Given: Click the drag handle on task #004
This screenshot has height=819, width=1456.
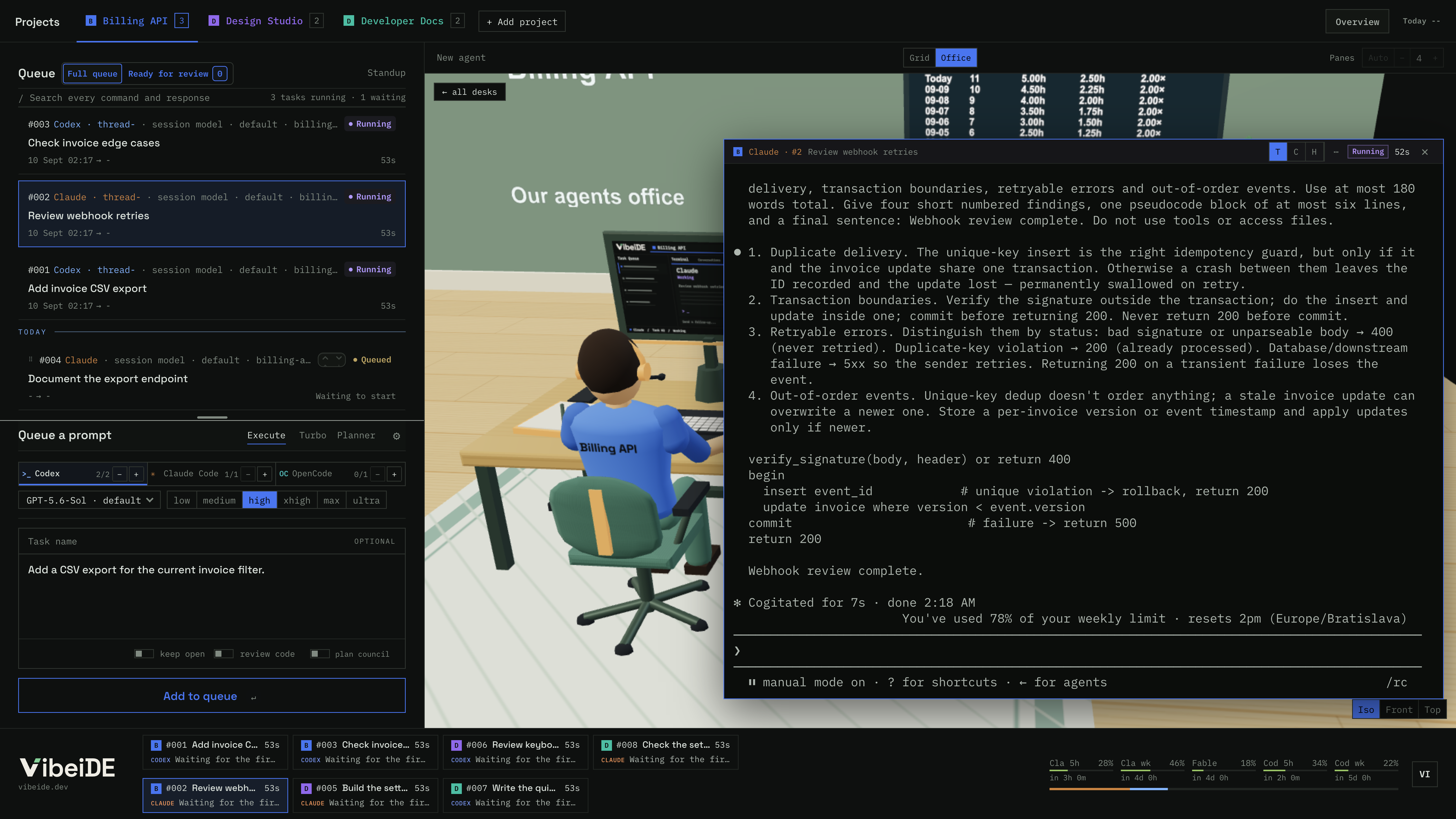Looking at the screenshot, I should (31, 359).
